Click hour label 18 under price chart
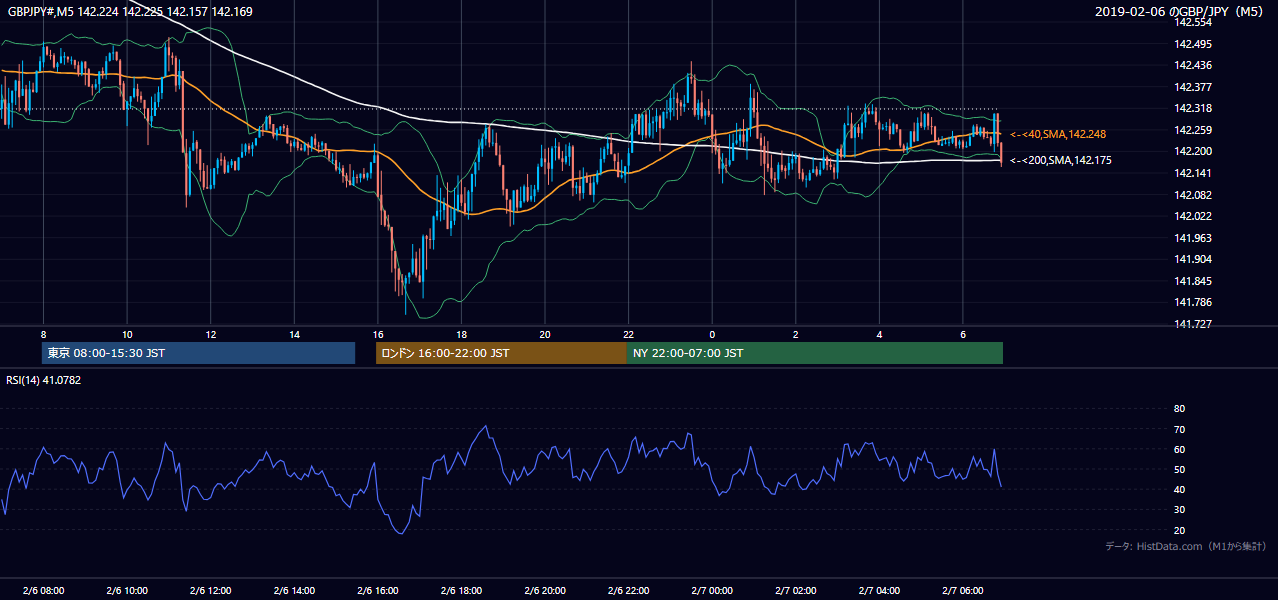The height and width of the screenshot is (600, 1278). tap(461, 334)
